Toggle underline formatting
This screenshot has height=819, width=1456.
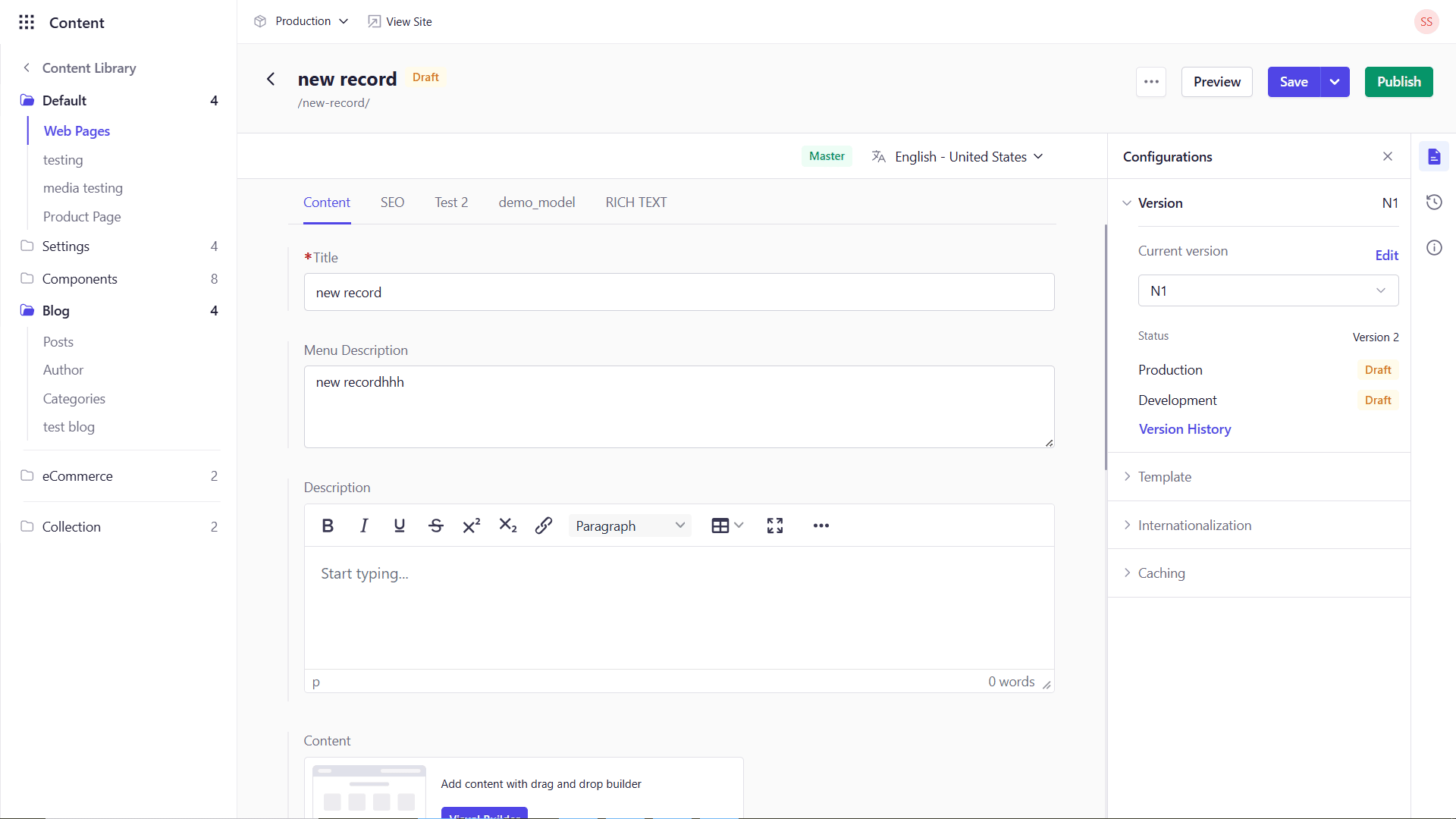(400, 526)
